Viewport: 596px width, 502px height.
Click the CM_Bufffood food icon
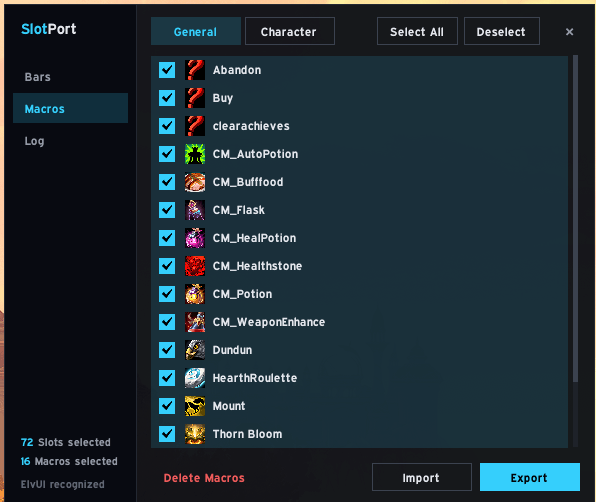[x=195, y=182]
